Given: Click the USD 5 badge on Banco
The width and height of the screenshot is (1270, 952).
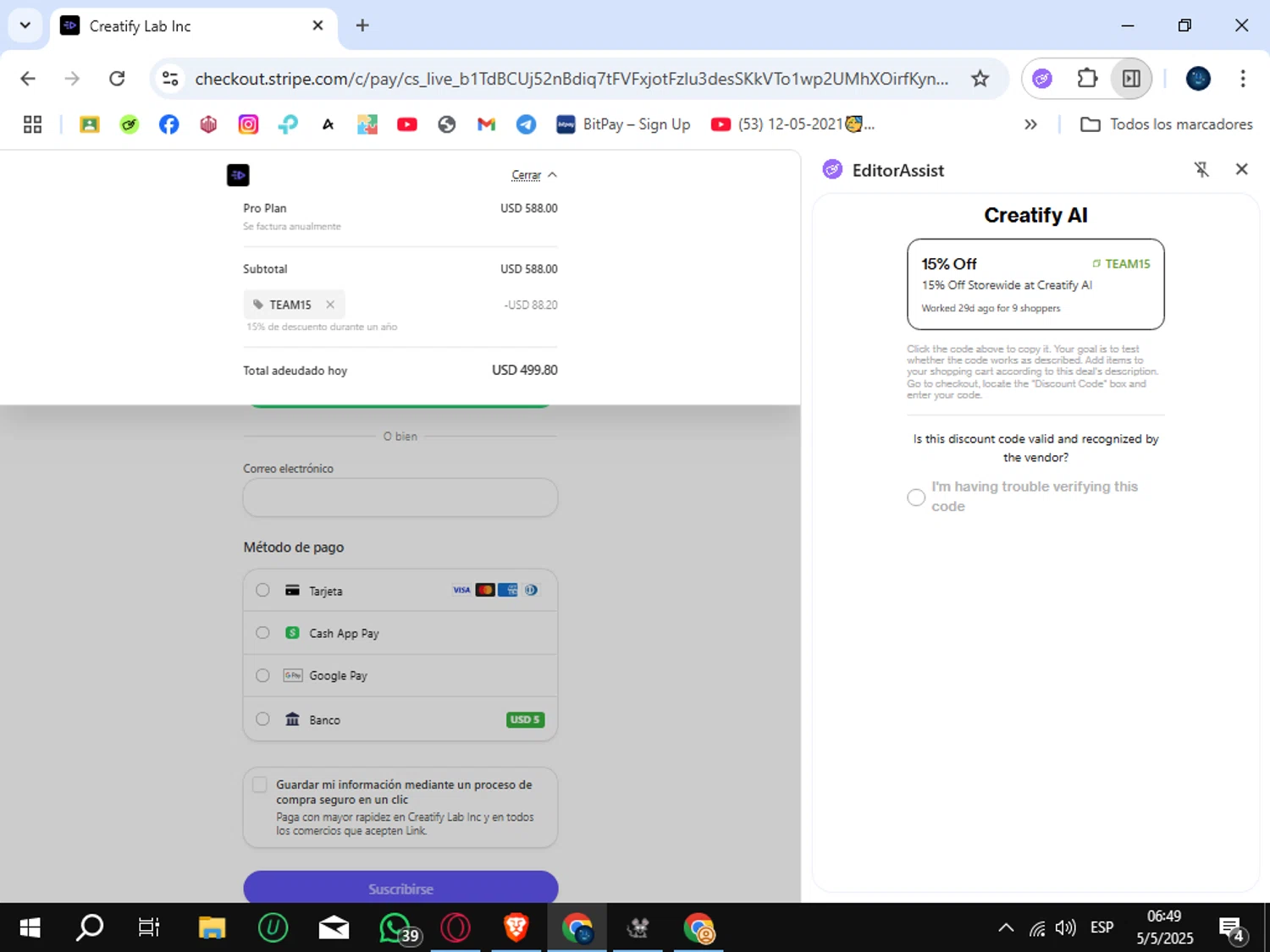Looking at the screenshot, I should [525, 719].
